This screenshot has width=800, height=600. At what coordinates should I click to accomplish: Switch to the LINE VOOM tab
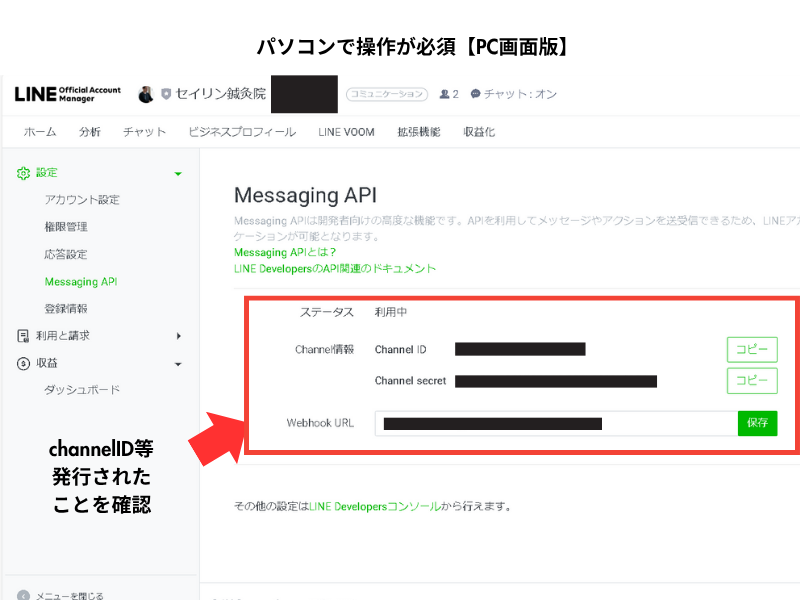346,132
